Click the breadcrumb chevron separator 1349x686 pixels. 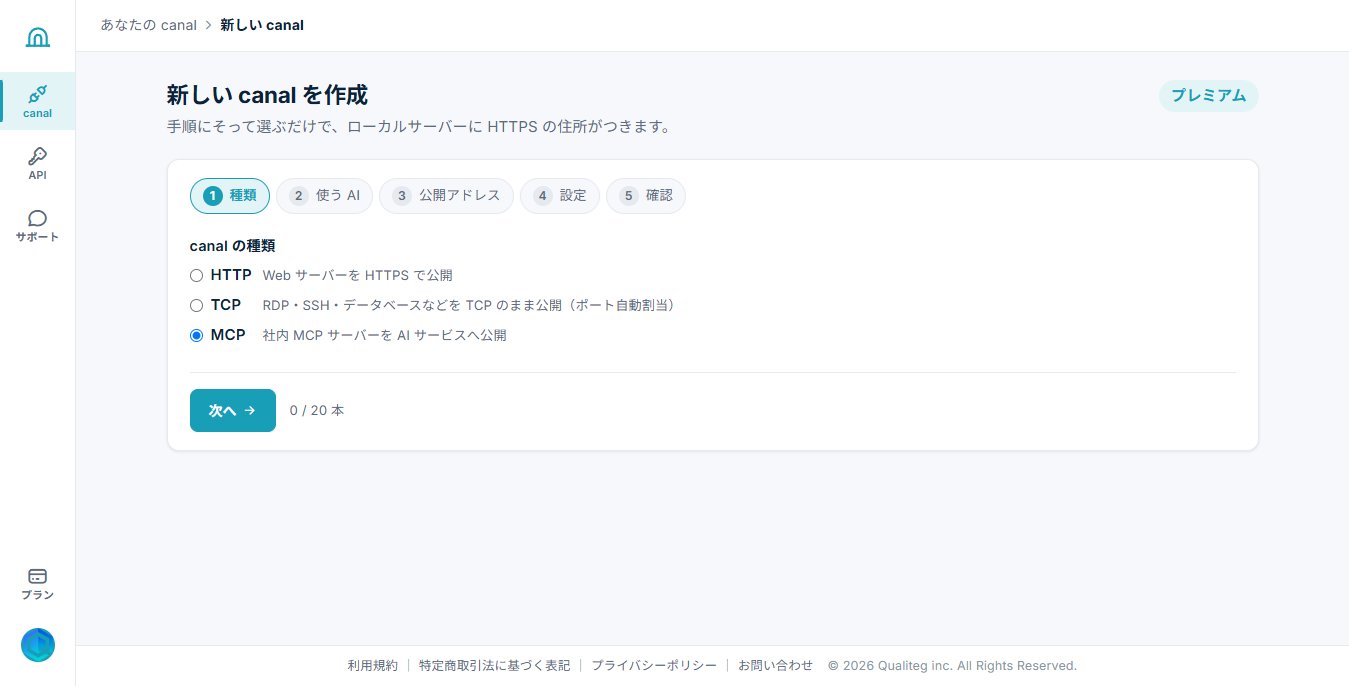(x=208, y=25)
